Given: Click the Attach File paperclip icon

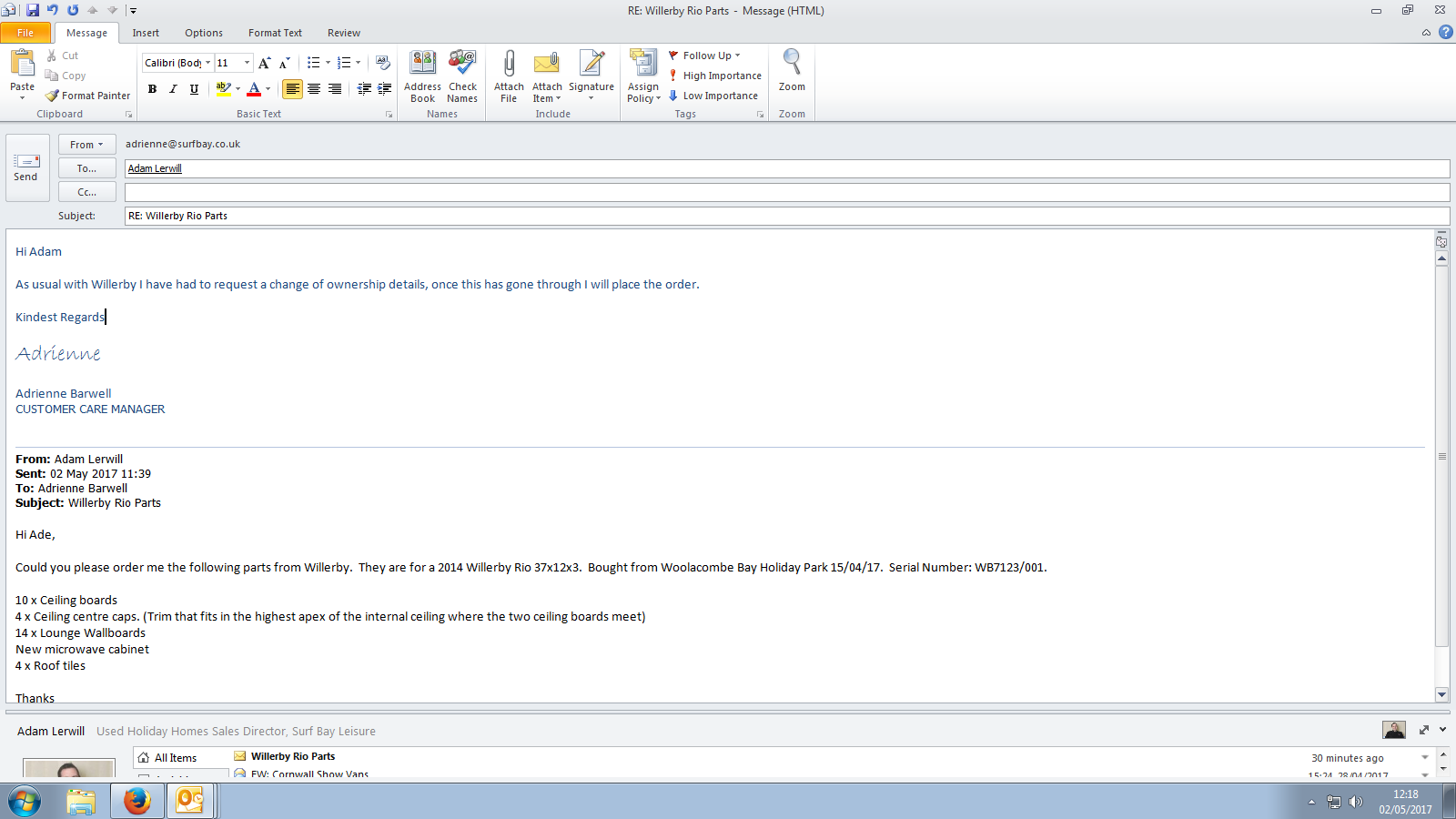Looking at the screenshot, I should 509,66.
